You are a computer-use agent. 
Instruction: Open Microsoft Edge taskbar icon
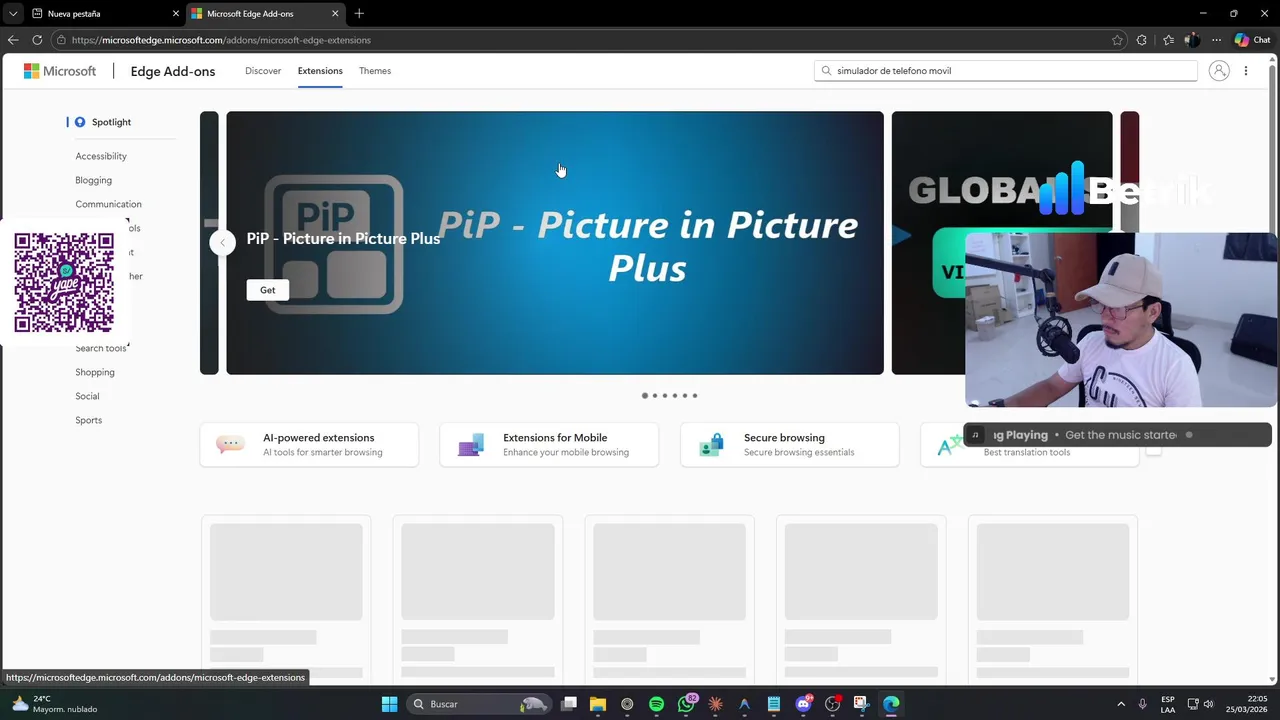point(891,704)
